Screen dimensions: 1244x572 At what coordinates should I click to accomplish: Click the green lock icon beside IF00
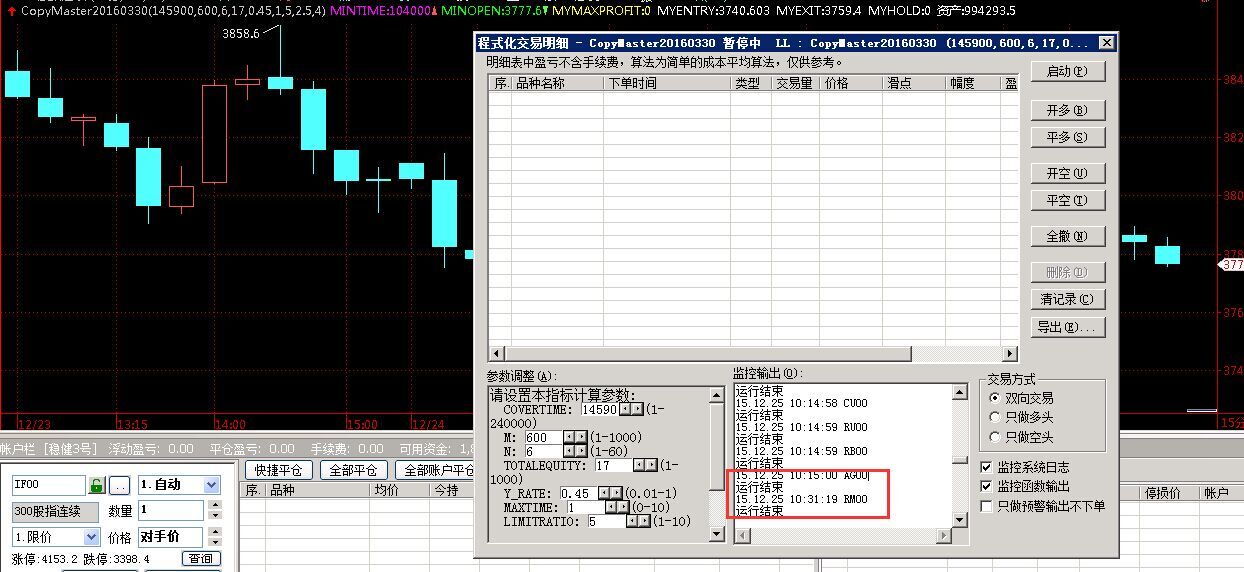[x=97, y=485]
